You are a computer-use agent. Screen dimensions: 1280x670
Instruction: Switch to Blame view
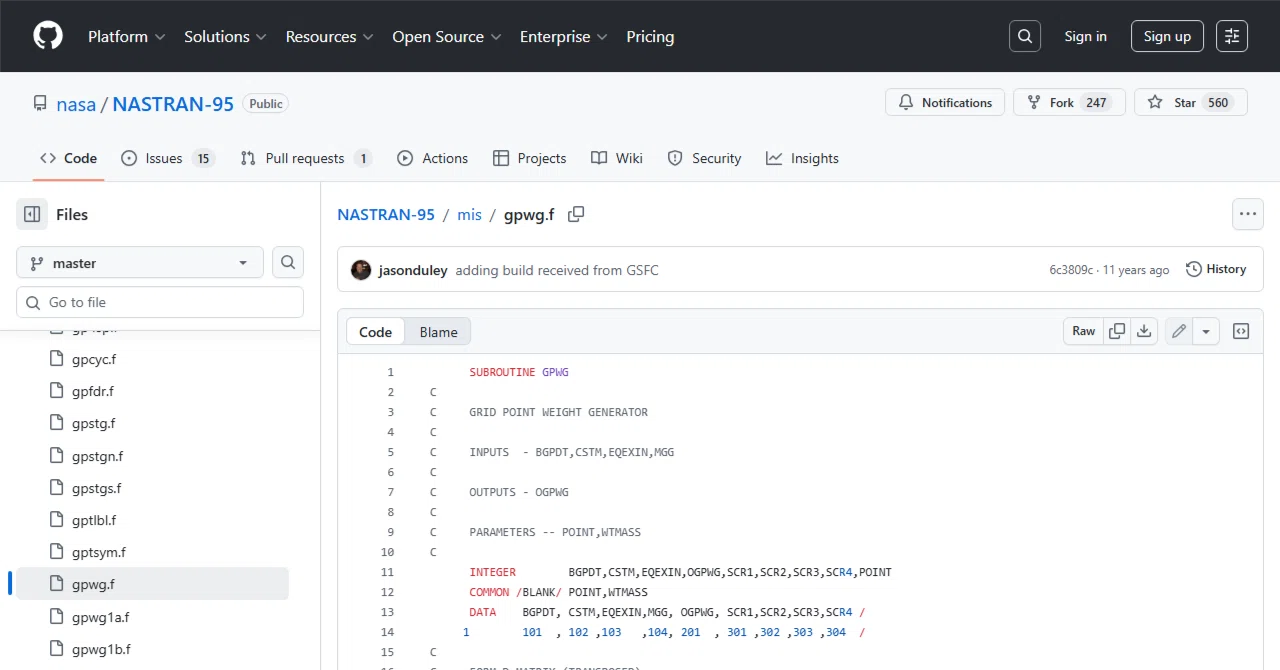[438, 332]
